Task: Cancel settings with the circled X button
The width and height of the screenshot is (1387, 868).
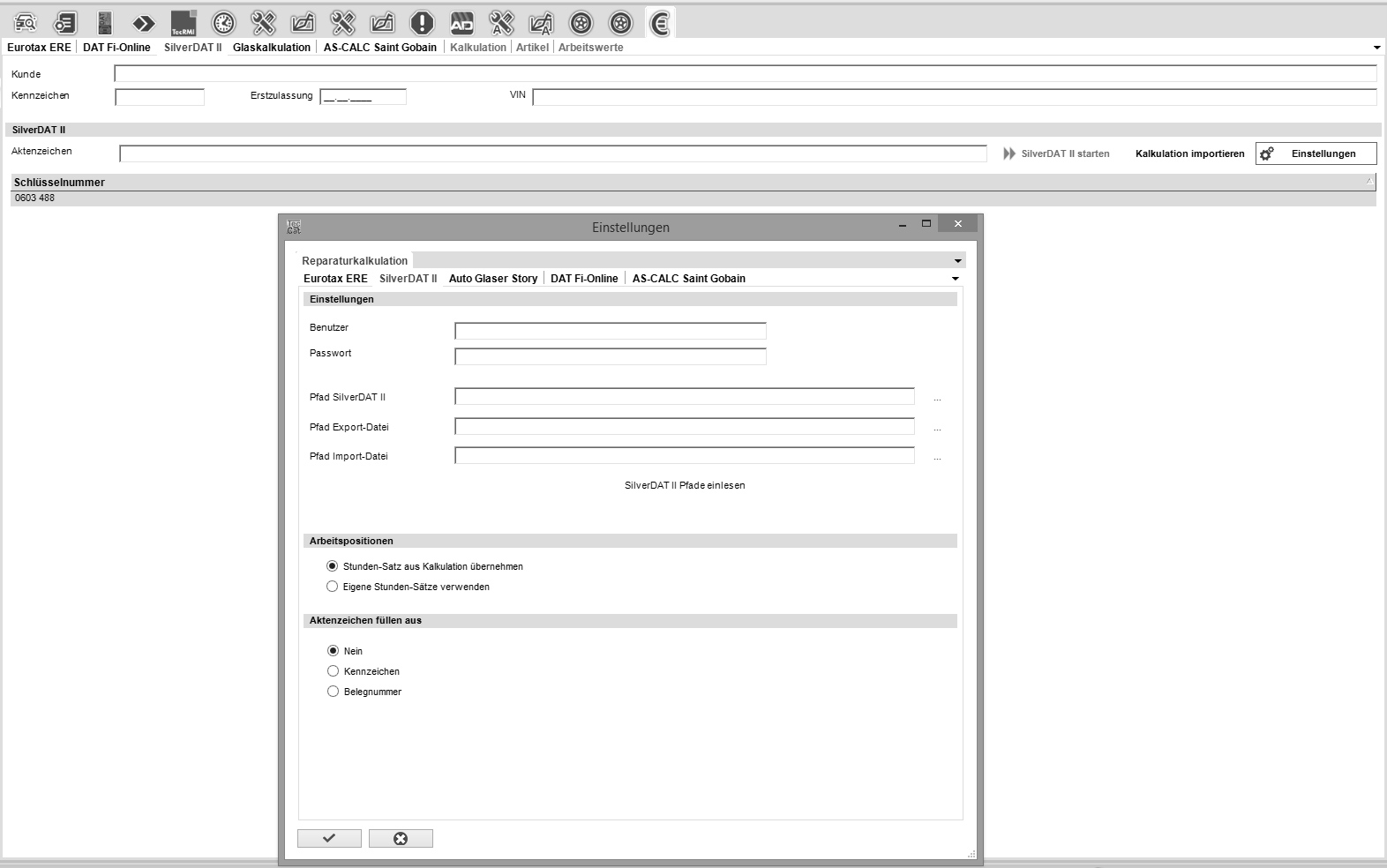Action: (x=401, y=838)
